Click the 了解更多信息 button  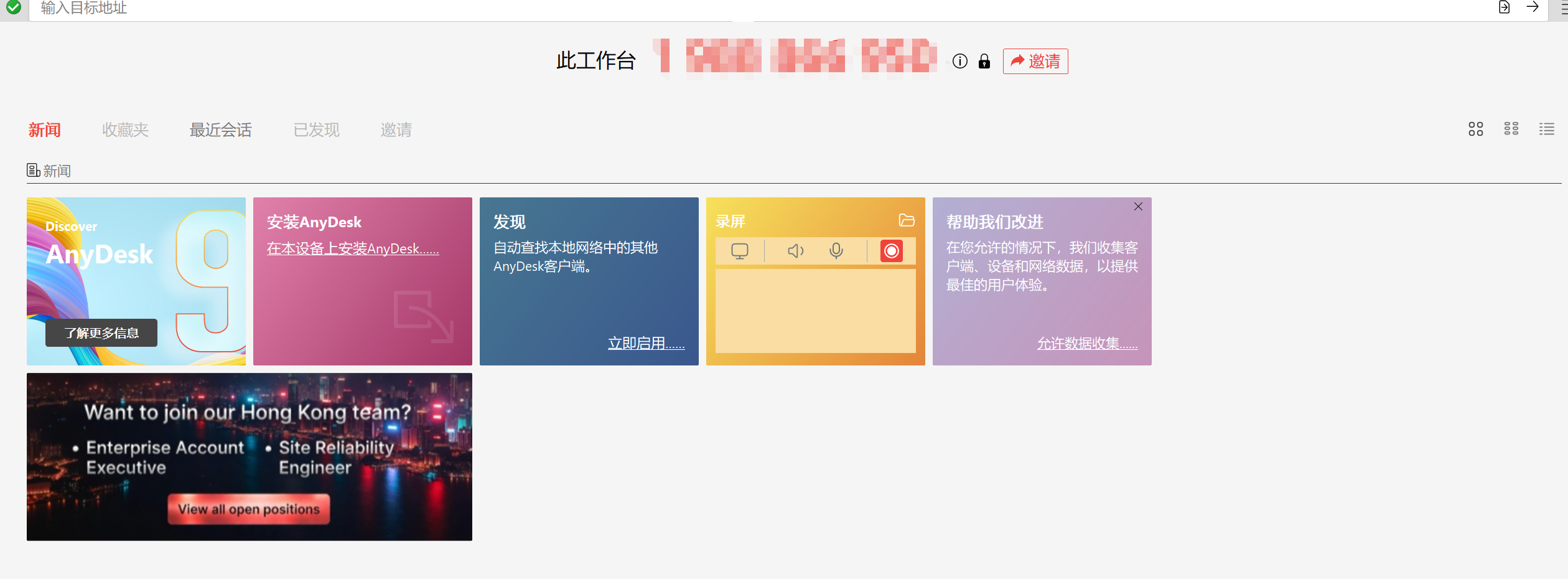(101, 333)
